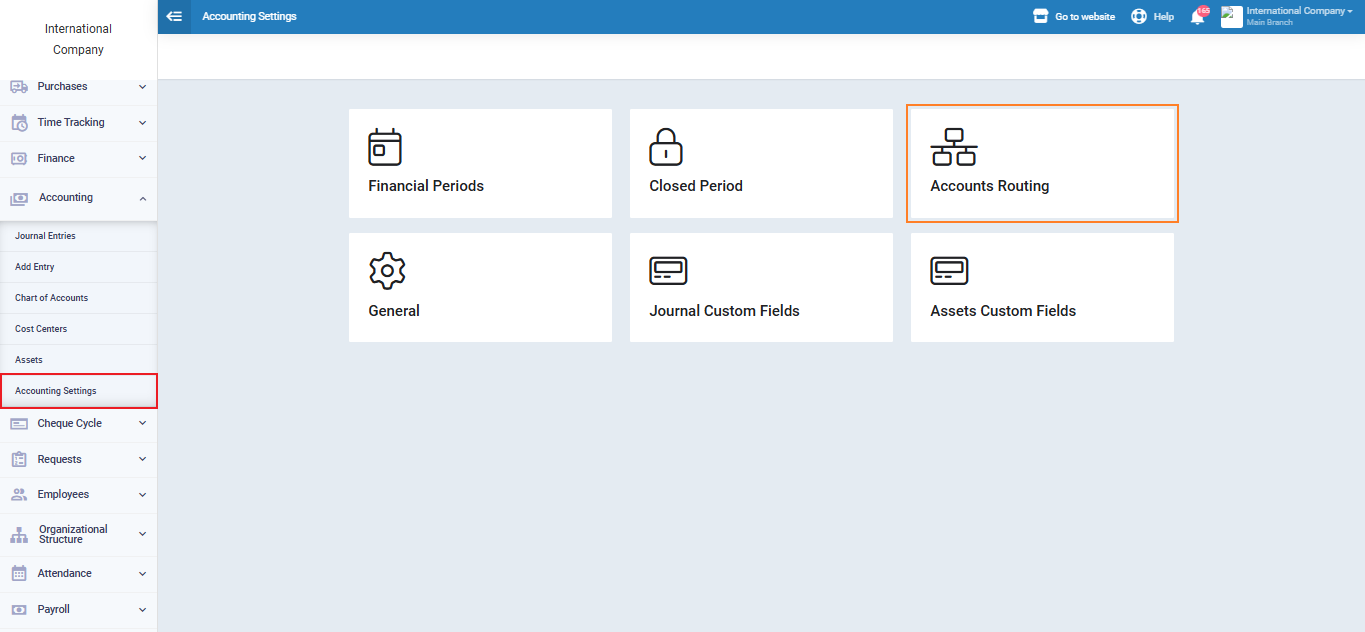Image resolution: width=1365 pixels, height=632 pixels.
Task: Open Journal Entries in the sidebar
Action: pos(46,236)
